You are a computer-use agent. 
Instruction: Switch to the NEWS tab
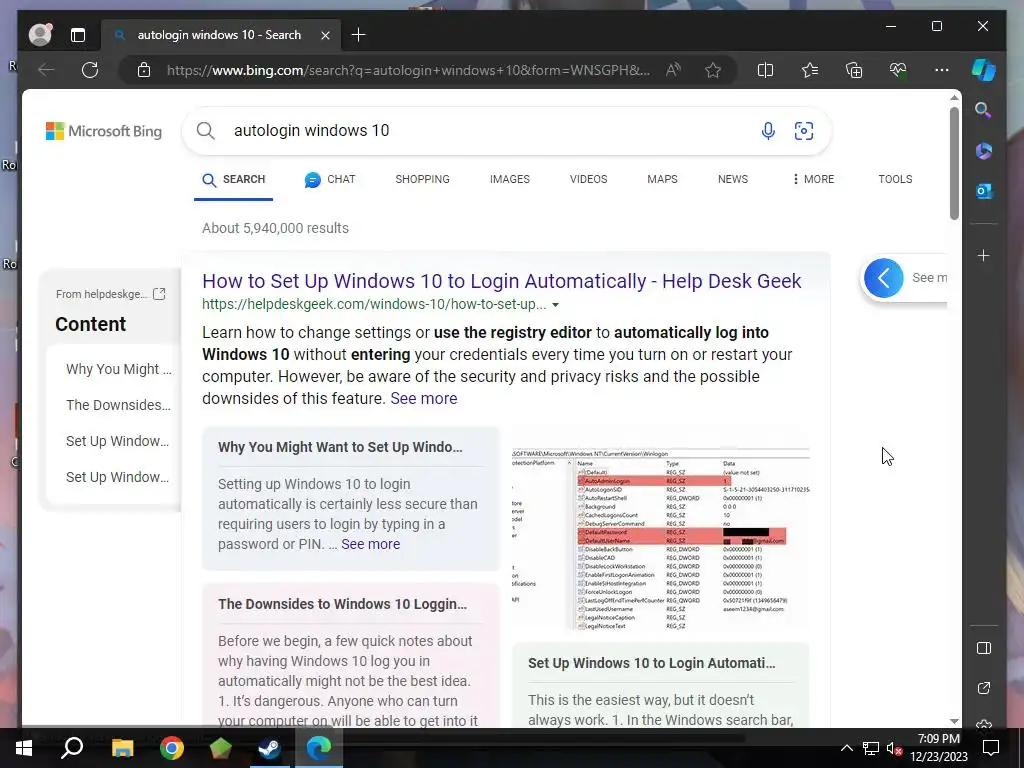coord(733,179)
